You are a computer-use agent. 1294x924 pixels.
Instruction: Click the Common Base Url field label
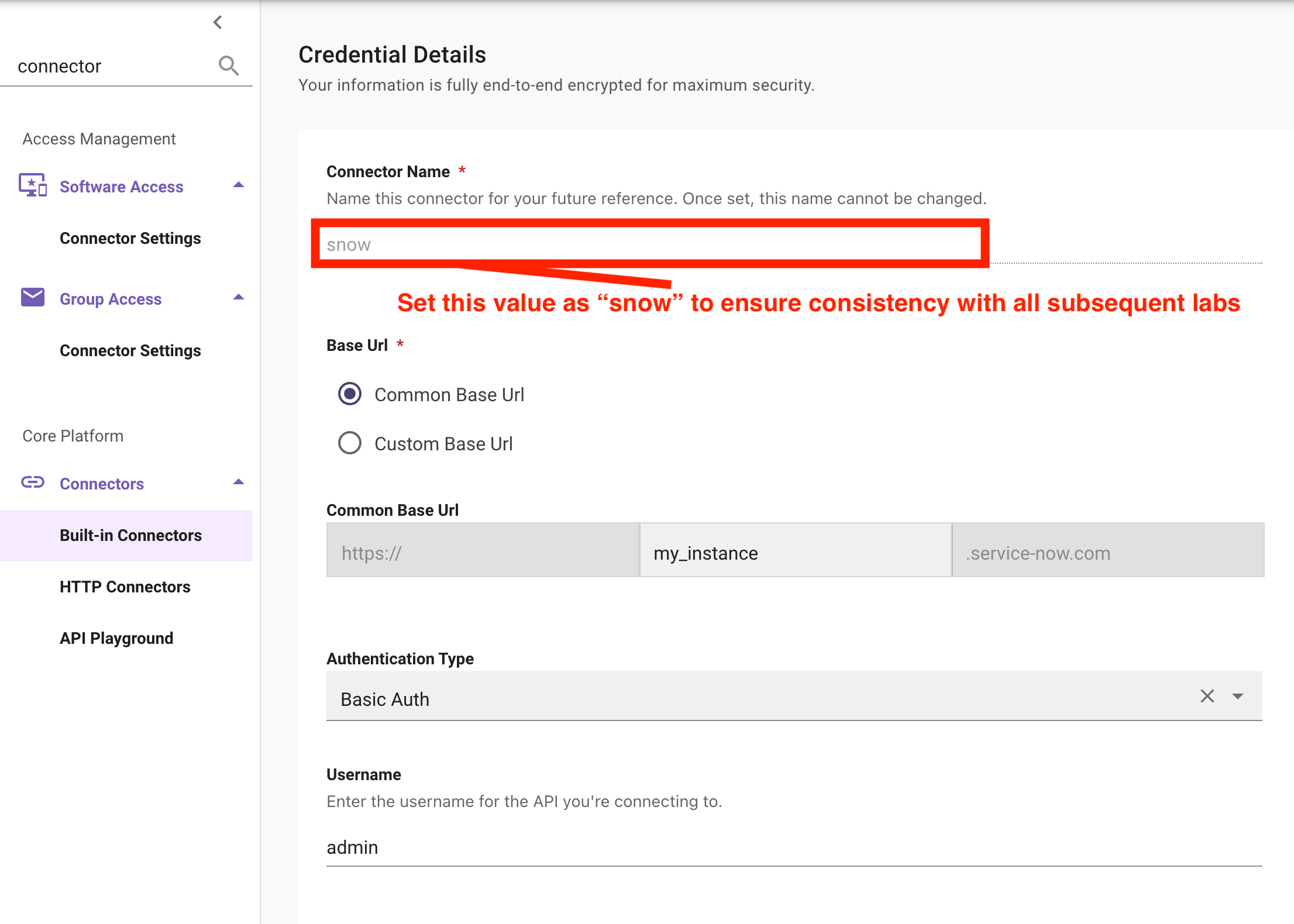pos(393,510)
